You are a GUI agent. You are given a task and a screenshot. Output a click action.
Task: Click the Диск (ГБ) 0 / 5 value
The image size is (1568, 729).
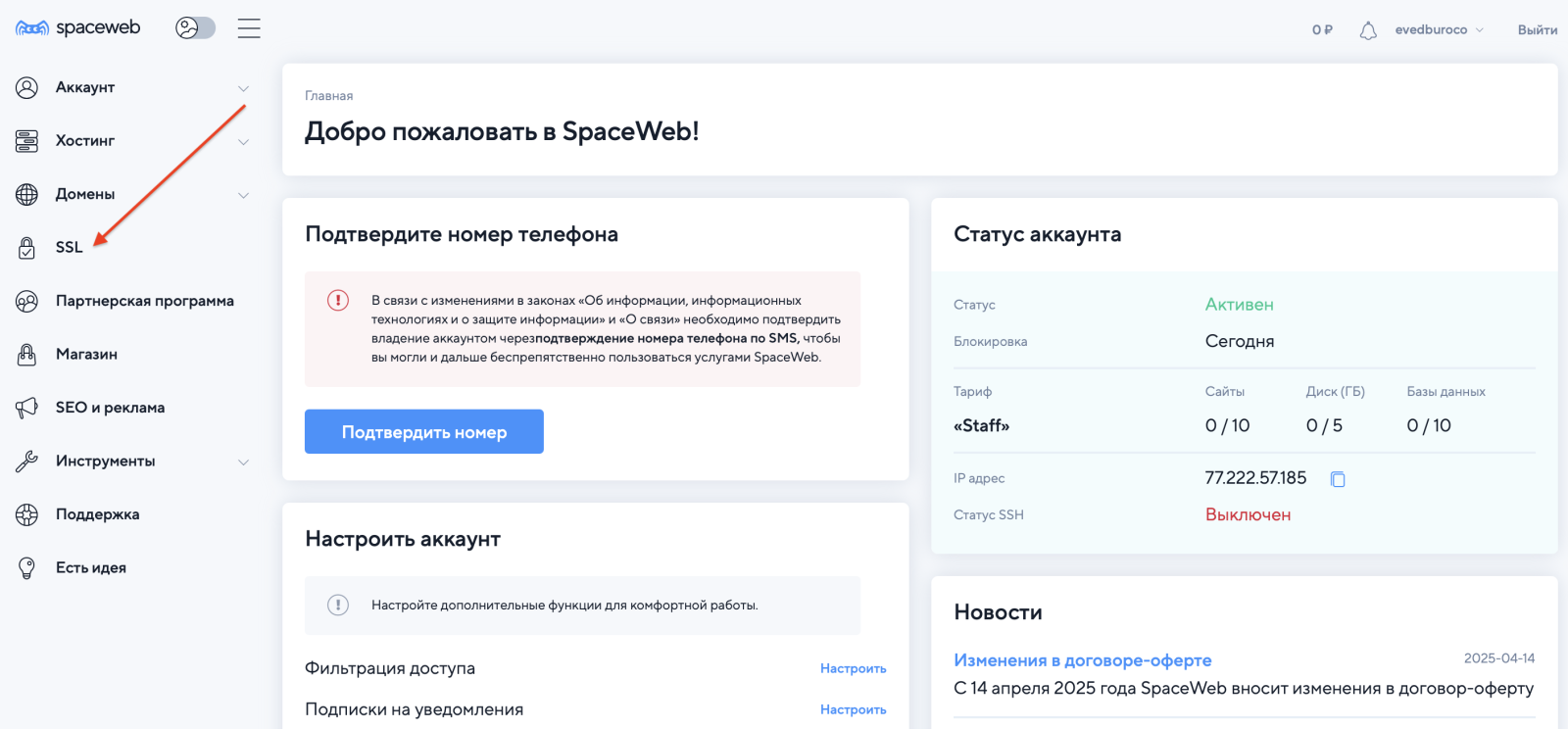[x=1324, y=425]
